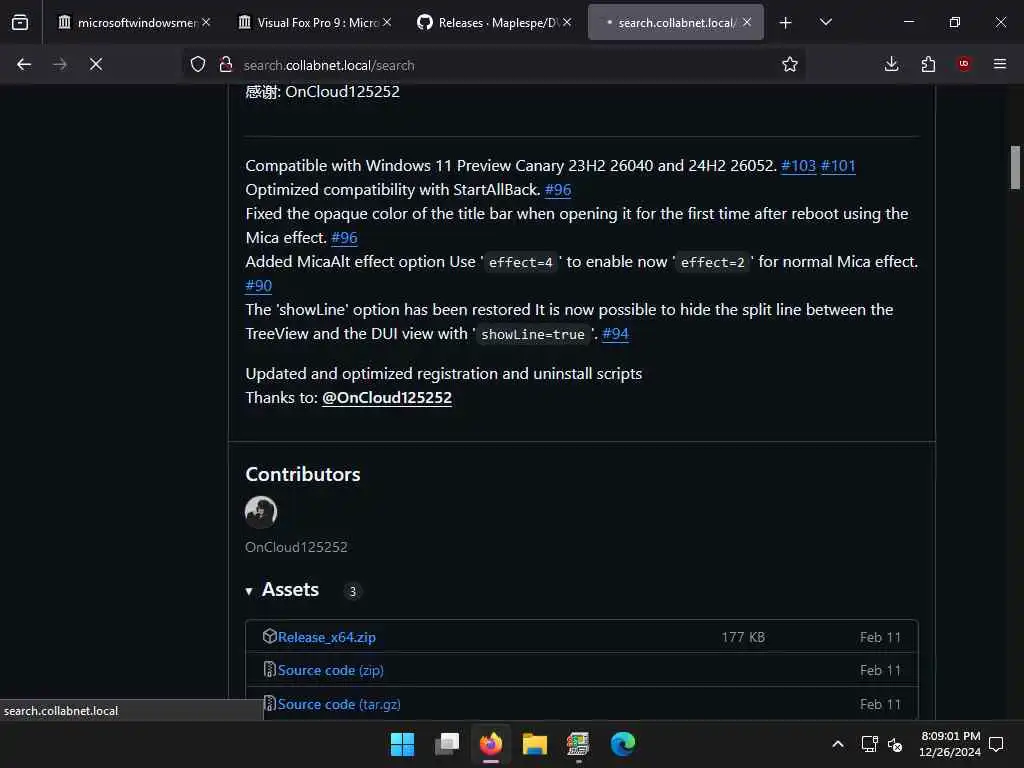Stop loading the current page
Viewport: 1024px width, 768px height.
pyautogui.click(x=96, y=64)
